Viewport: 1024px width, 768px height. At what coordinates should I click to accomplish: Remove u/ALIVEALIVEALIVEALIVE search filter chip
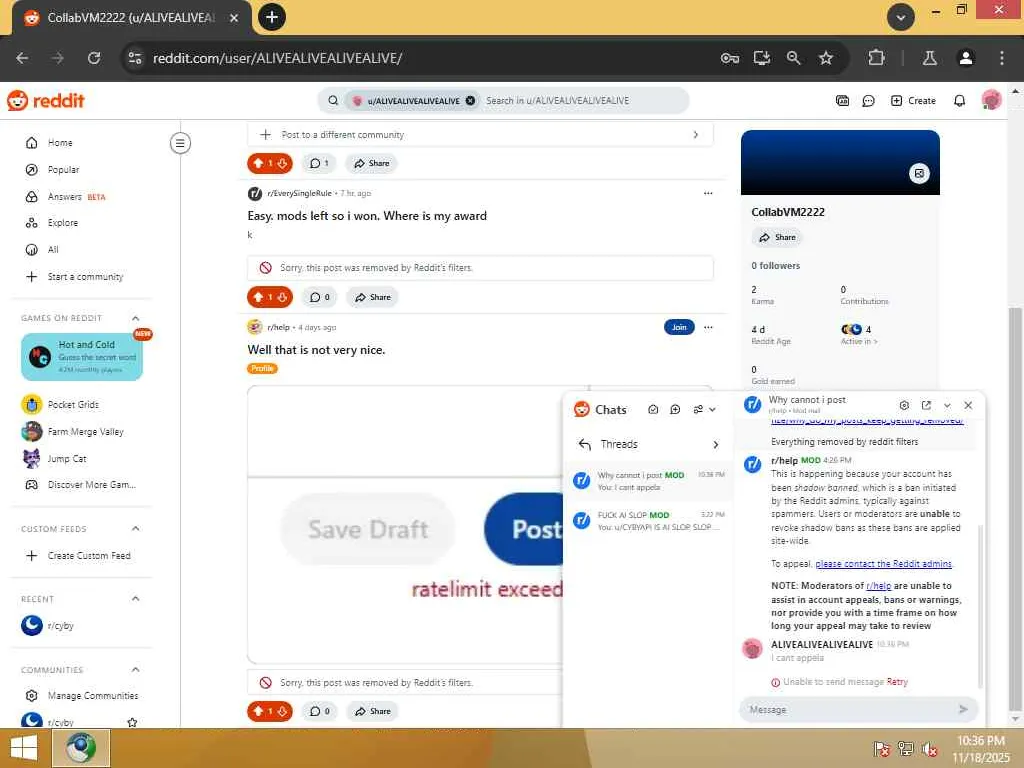[x=470, y=101]
